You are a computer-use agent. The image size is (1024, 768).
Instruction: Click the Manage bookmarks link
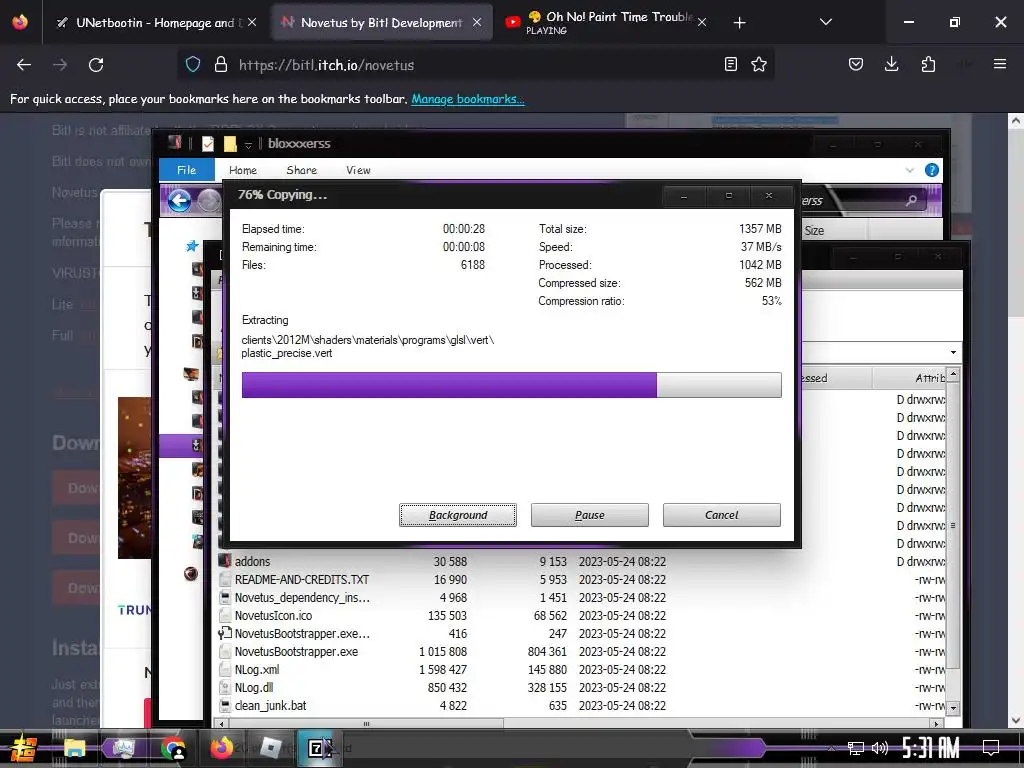pos(468,99)
